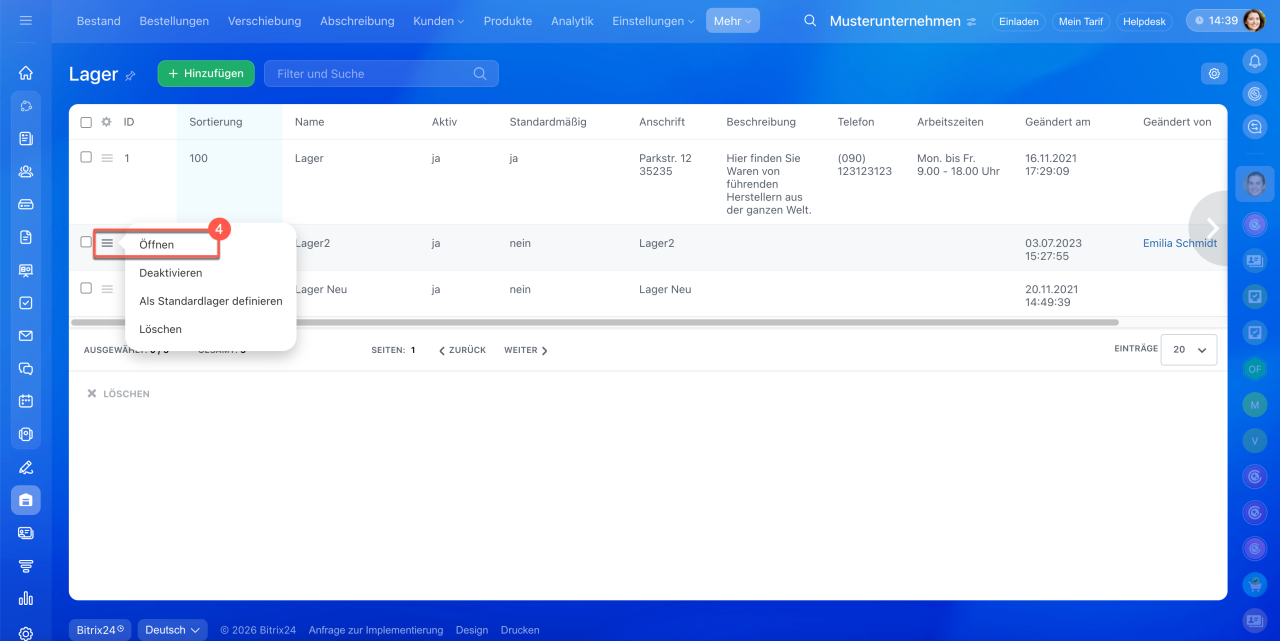This screenshot has width=1280, height=641.
Task: Click the green Hinzufügen button
Action: 206,73
